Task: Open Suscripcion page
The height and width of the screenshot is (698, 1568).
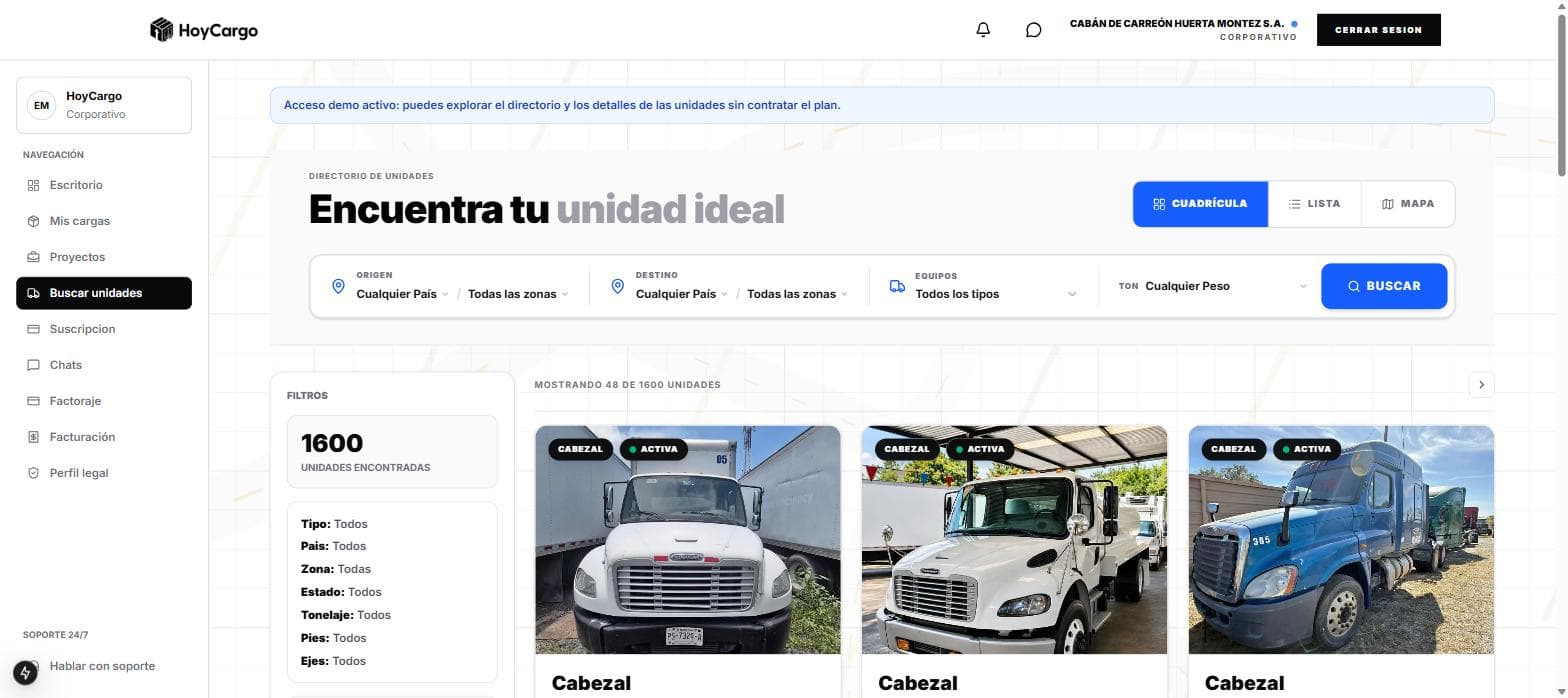Action: 104,329
